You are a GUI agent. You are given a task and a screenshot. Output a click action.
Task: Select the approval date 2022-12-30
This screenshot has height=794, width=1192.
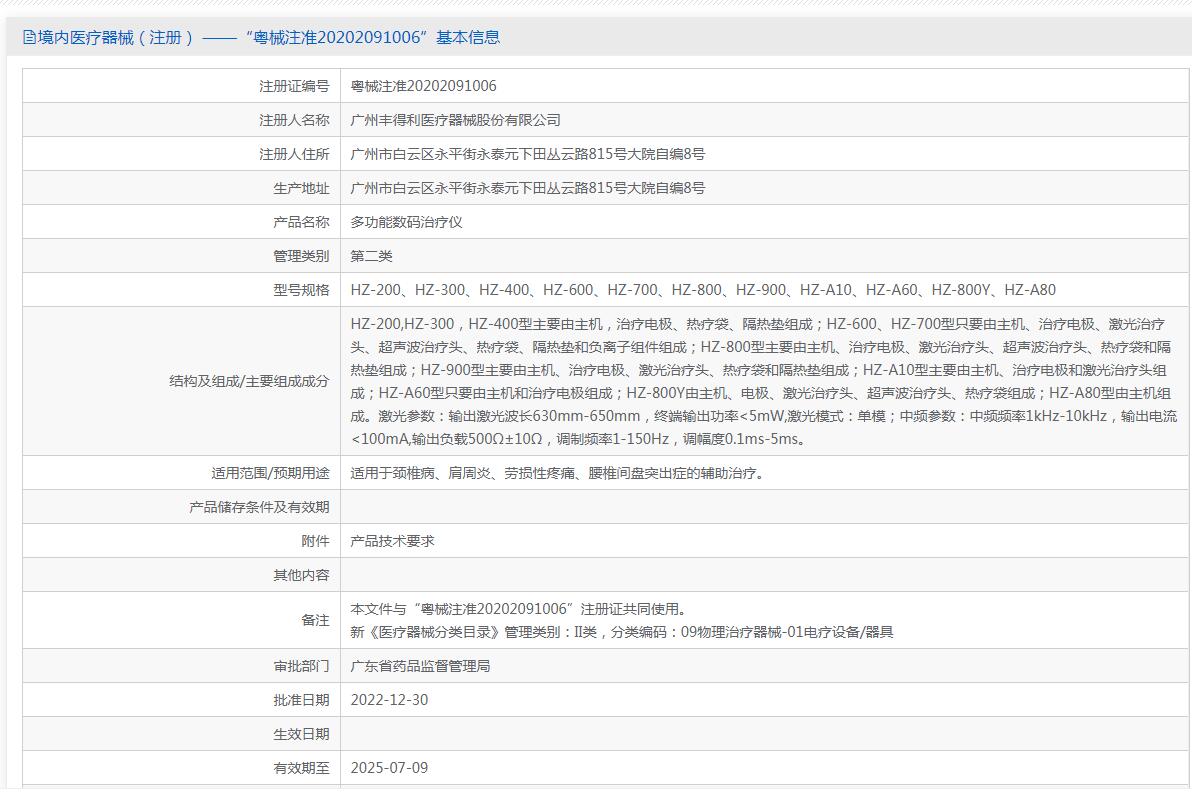(389, 700)
